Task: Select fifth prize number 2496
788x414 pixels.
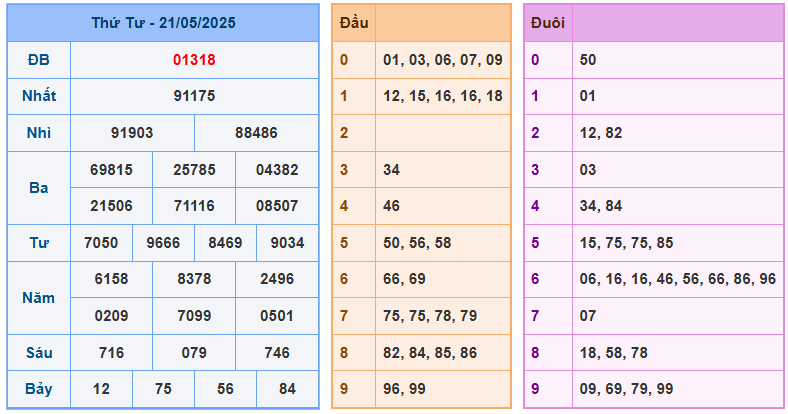Action: [x=277, y=279]
